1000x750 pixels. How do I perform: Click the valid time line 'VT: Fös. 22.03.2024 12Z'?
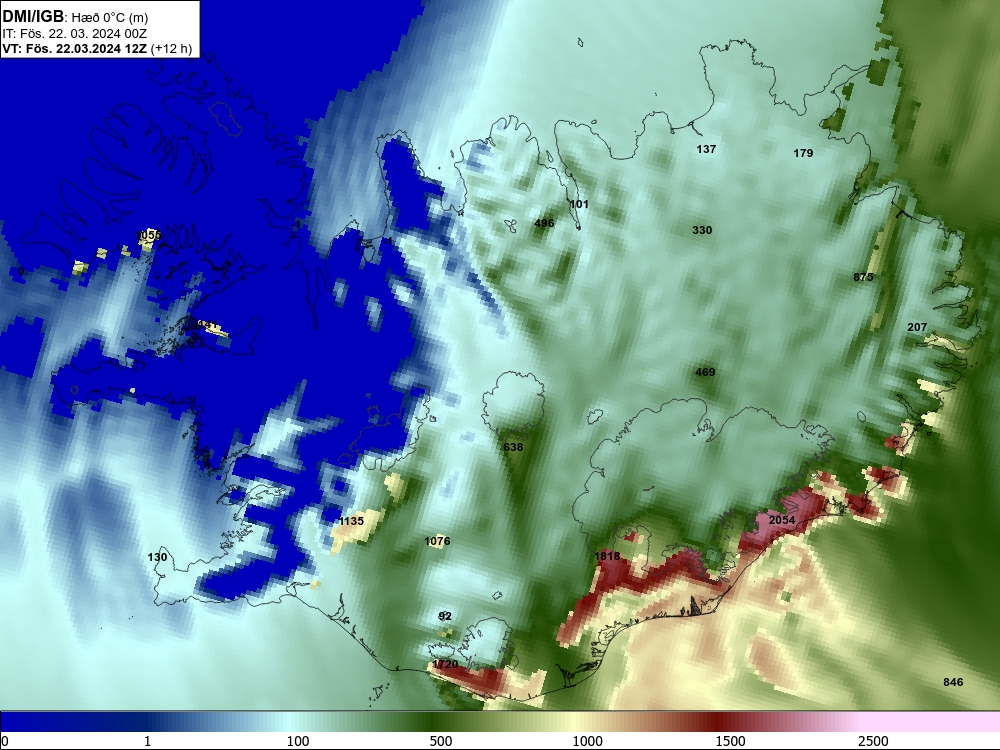(75, 49)
